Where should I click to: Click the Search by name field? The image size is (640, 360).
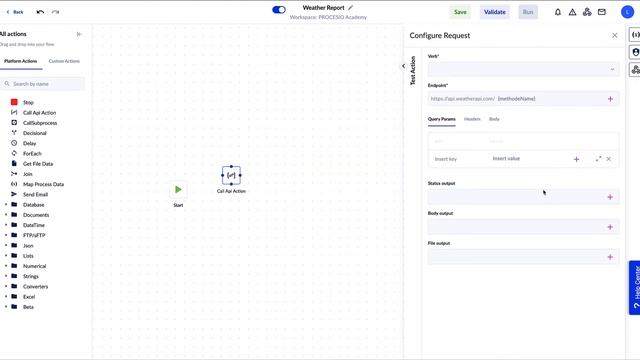[x=42, y=84]
